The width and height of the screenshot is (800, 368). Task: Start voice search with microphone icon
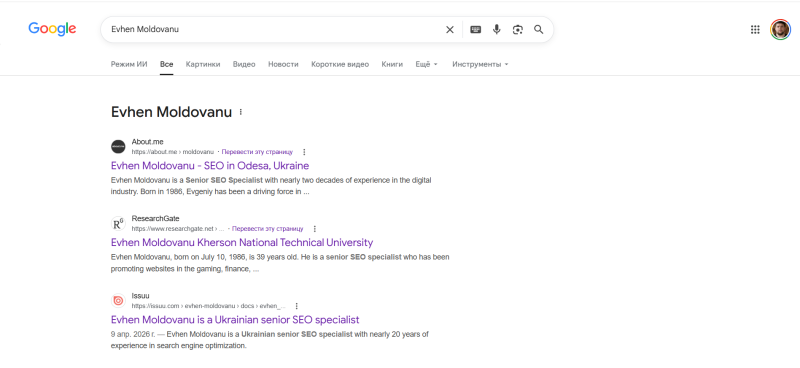pos(496,30)
